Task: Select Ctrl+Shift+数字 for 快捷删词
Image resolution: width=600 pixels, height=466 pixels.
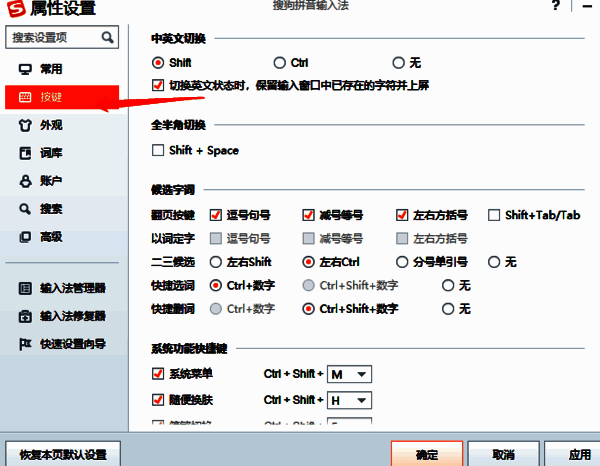Action: (308, 309)
